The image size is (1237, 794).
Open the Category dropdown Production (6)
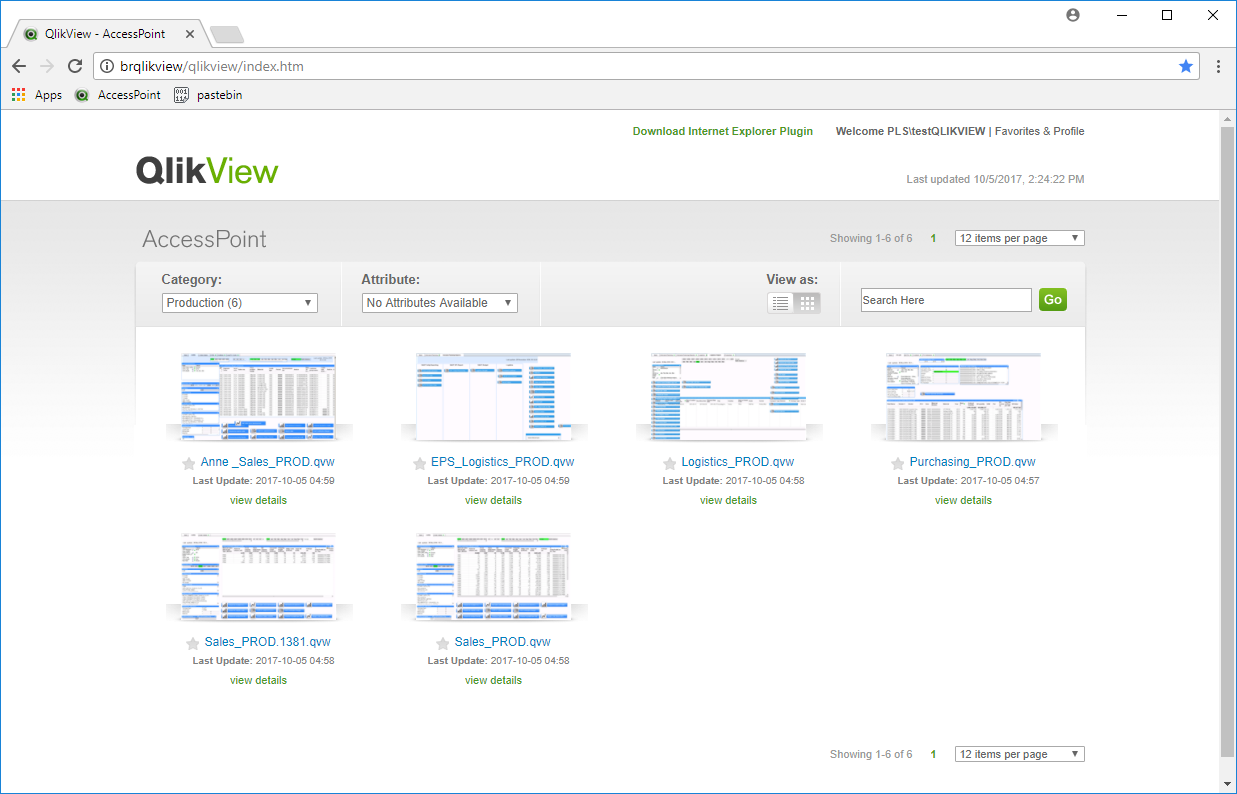240,303
